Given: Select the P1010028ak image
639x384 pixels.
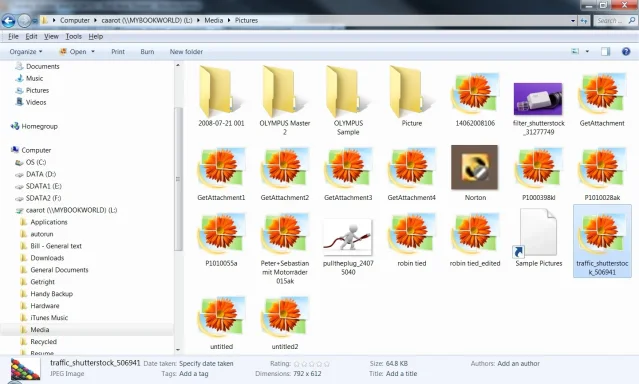Looking at the screenshot, I should [602, 174].
